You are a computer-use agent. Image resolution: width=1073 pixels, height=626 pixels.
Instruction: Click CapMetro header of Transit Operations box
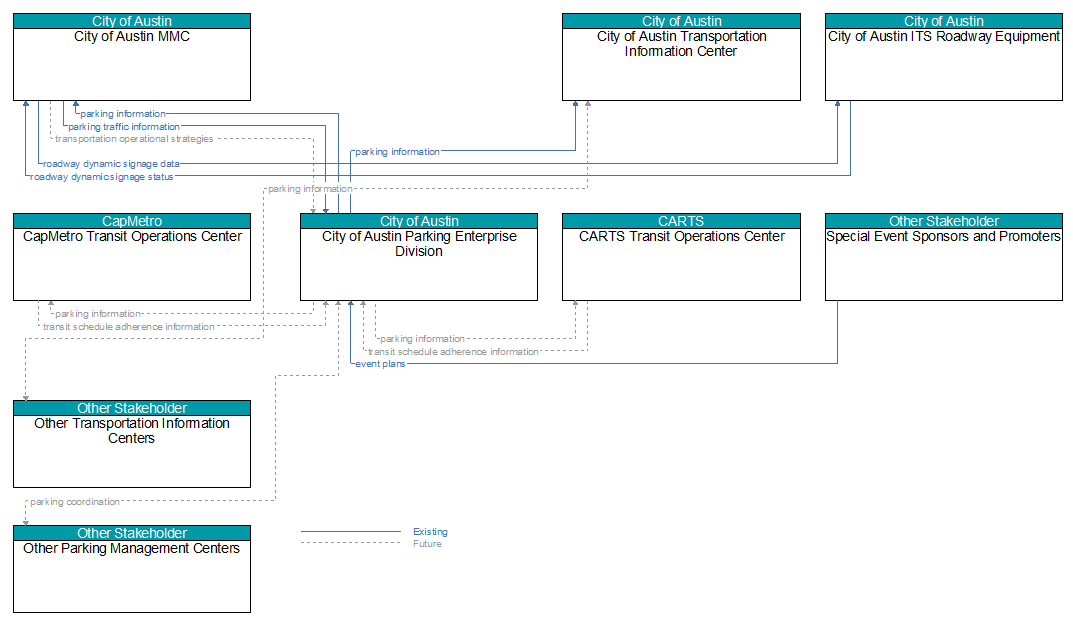(x=132, y=221)
